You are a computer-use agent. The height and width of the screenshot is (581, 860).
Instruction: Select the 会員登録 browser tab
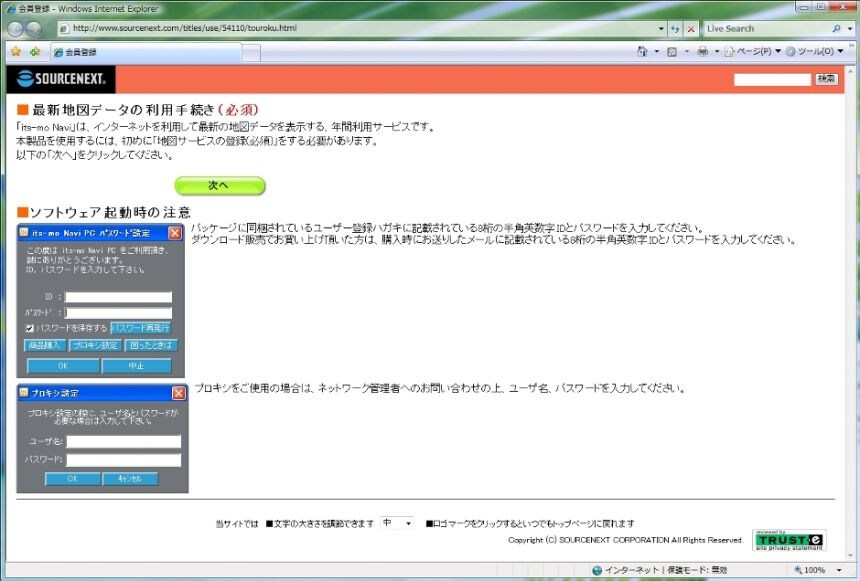(146, 52)
